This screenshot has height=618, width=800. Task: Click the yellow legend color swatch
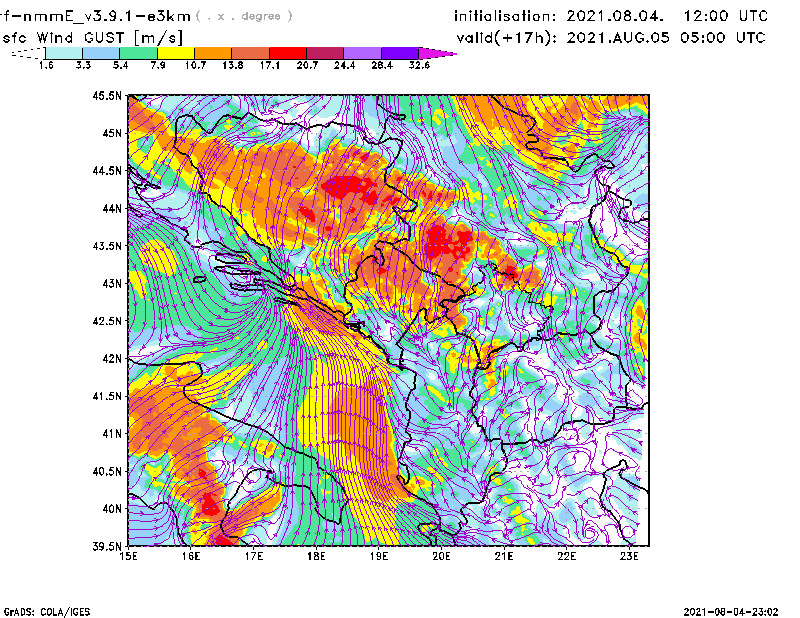[x=174, y=53]
